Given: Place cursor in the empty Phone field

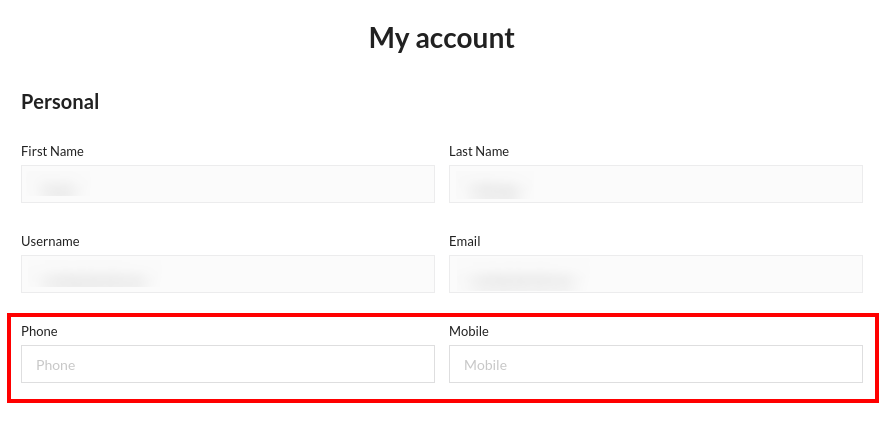Looking at the screenshot, I should [228, 364].
